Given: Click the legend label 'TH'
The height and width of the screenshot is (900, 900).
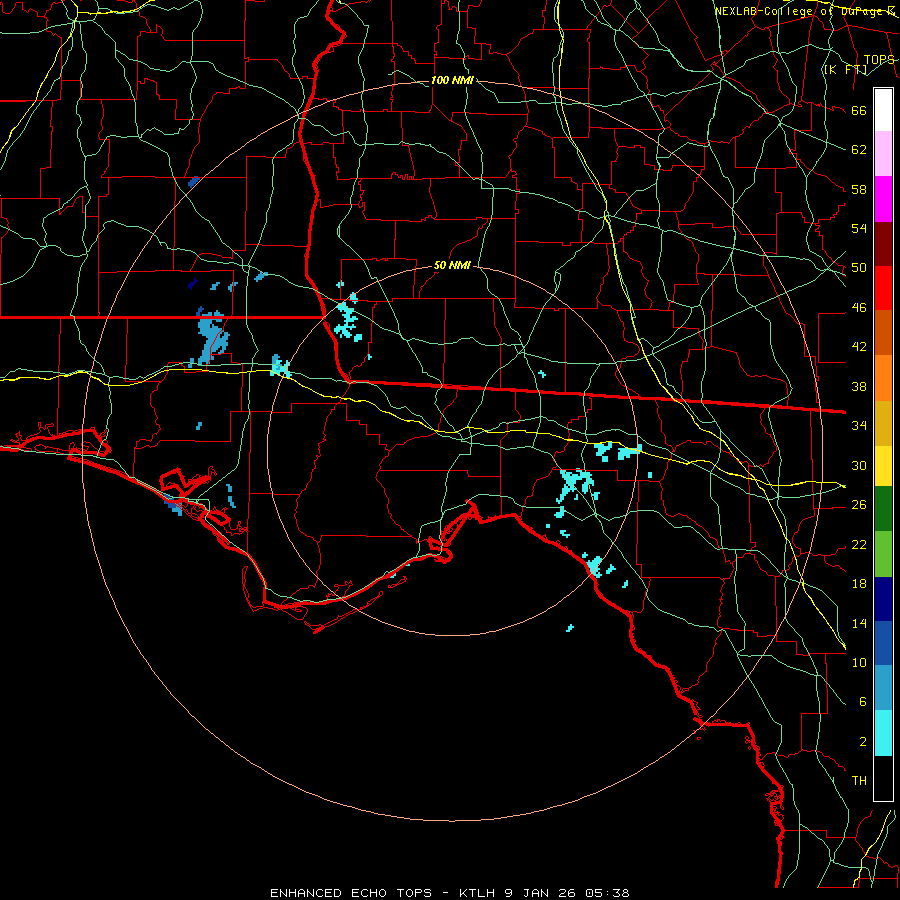Looking at the screenshot, I should click(x=859, y=781).
